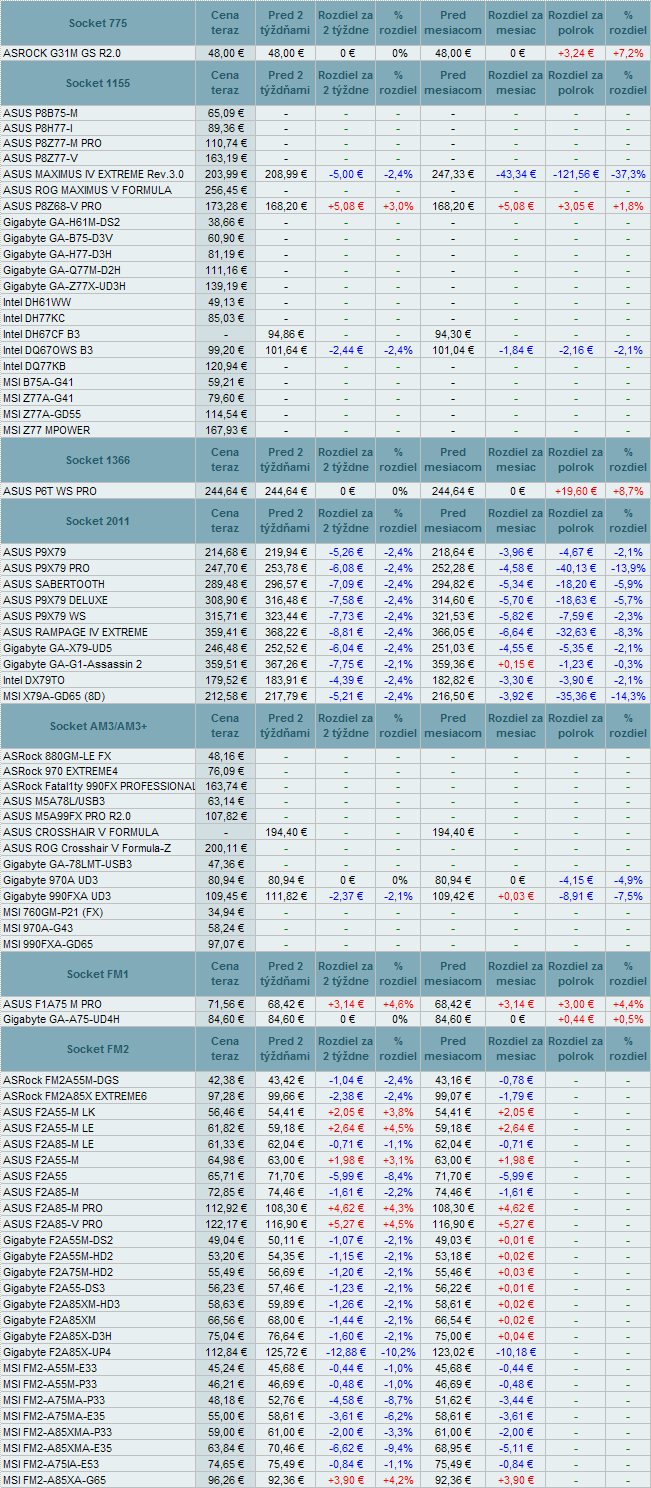This screenshot has width=651, height=1488.
Task: Click ASRock Fatal1ty 990FX PROFESSIONAL name
Action: pyautogui.click(x=99, y=787)
